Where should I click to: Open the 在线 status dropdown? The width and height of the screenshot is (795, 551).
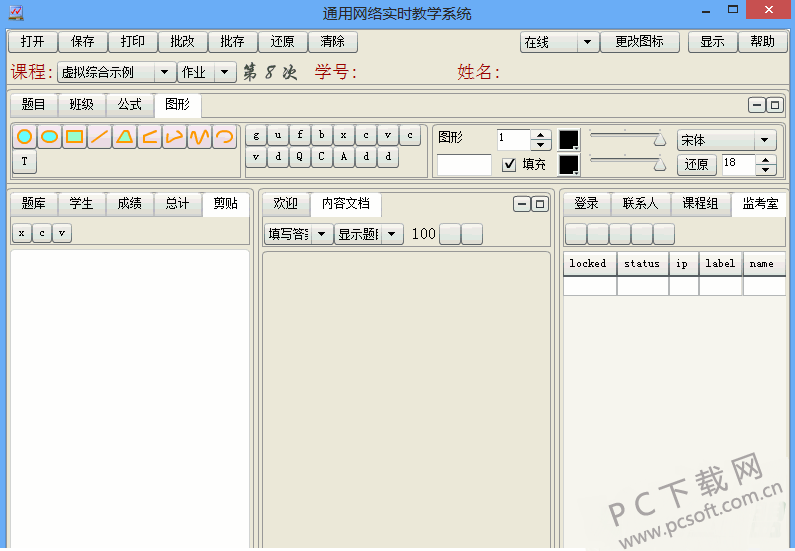[588, 42]
